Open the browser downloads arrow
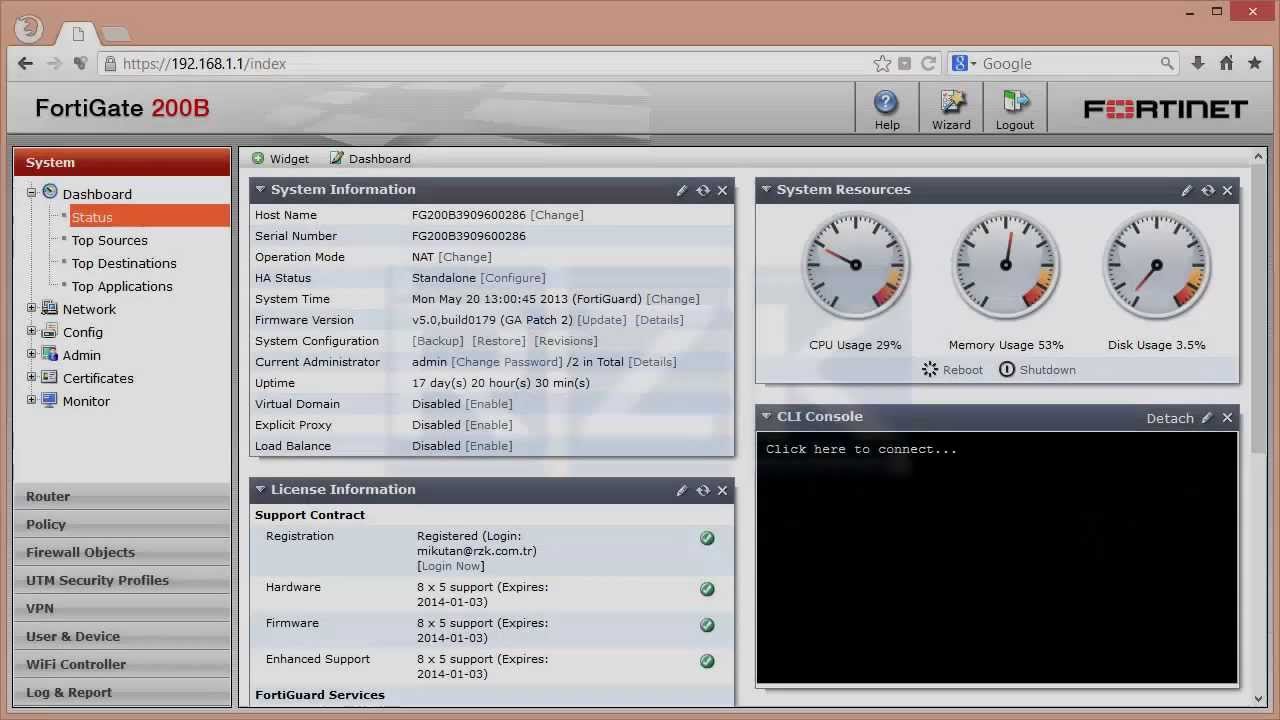This screenshot has height=720, width=1280. [x=1198, y=63]
